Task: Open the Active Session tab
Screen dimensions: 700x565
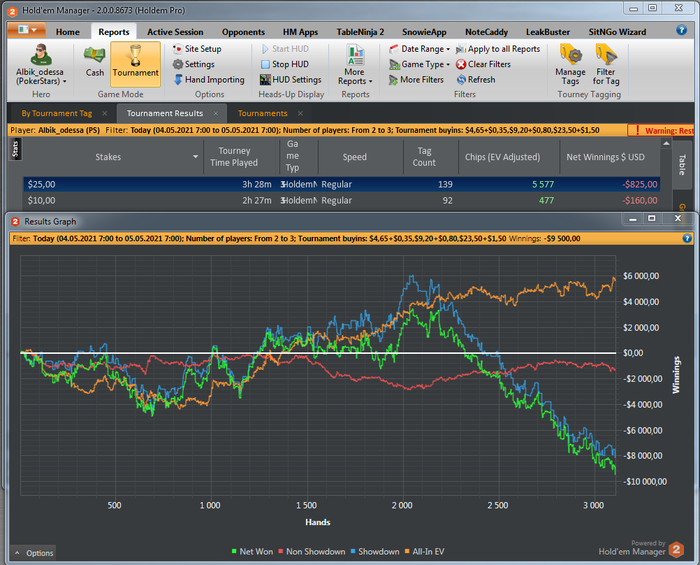Action: [x=175, y=32]
